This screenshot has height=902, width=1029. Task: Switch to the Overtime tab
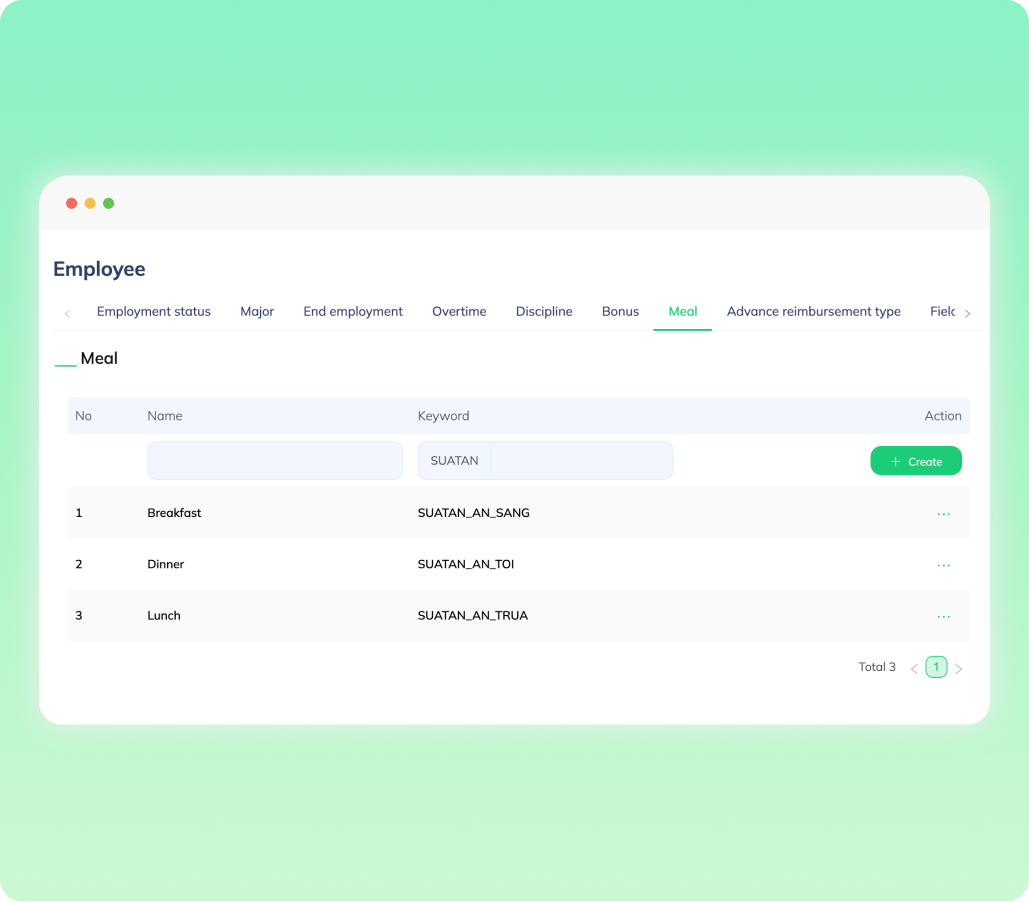(x=459, y=311)
